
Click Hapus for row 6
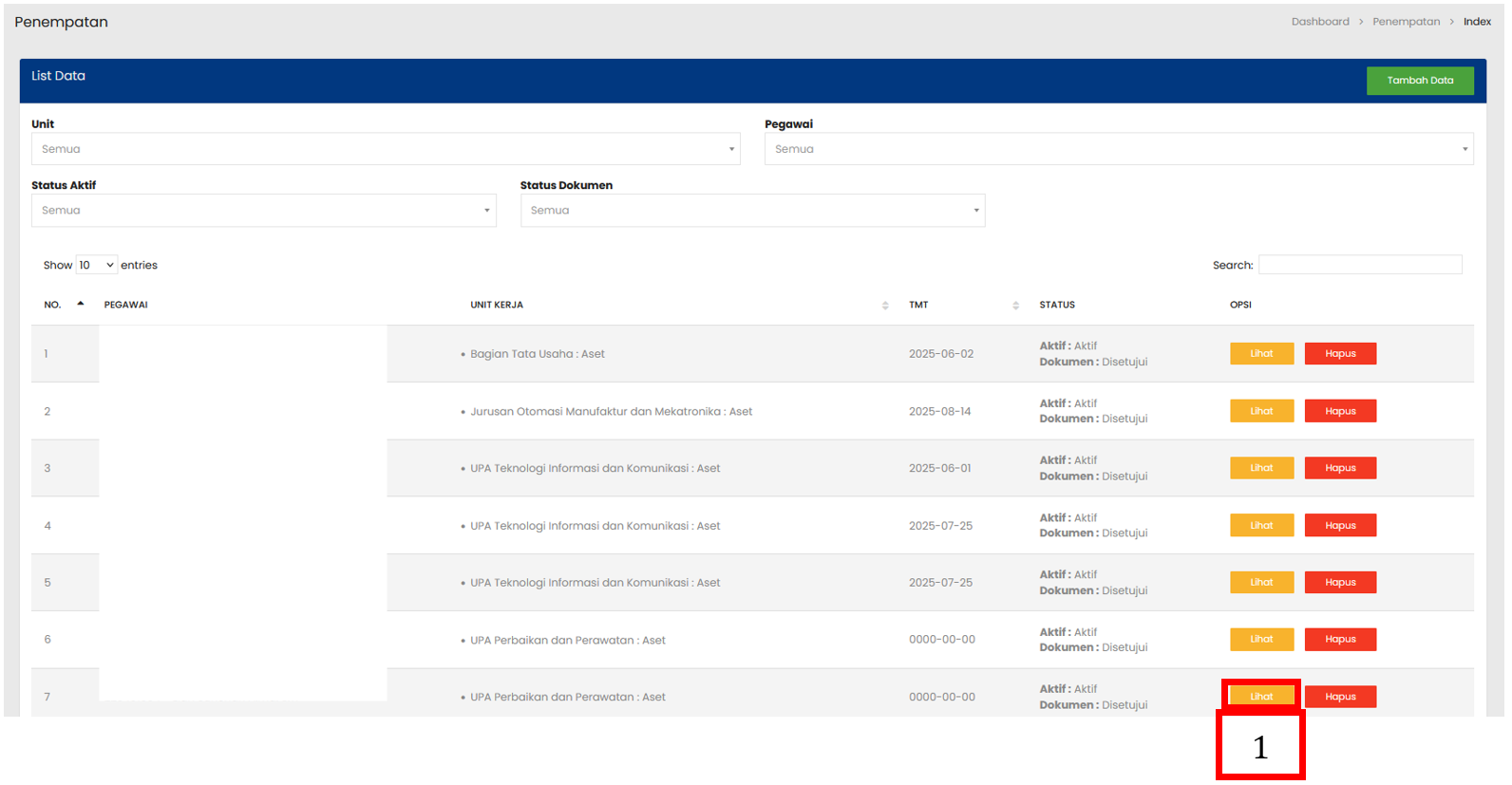tap(1339, 640)
